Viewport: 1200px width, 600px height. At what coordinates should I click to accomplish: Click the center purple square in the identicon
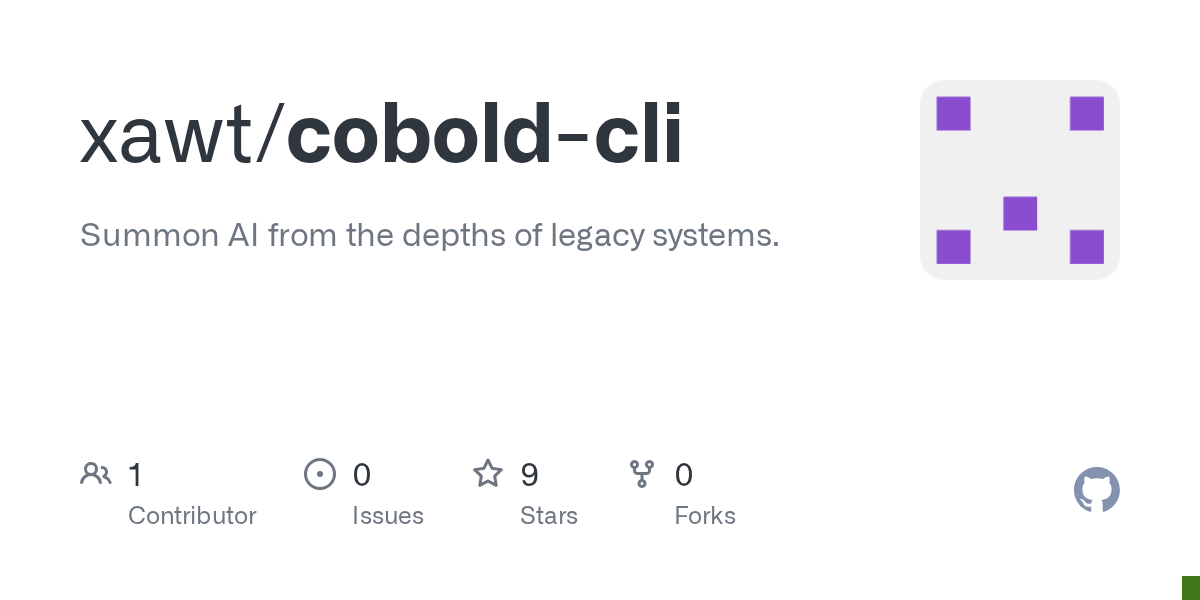(1020, 213)
